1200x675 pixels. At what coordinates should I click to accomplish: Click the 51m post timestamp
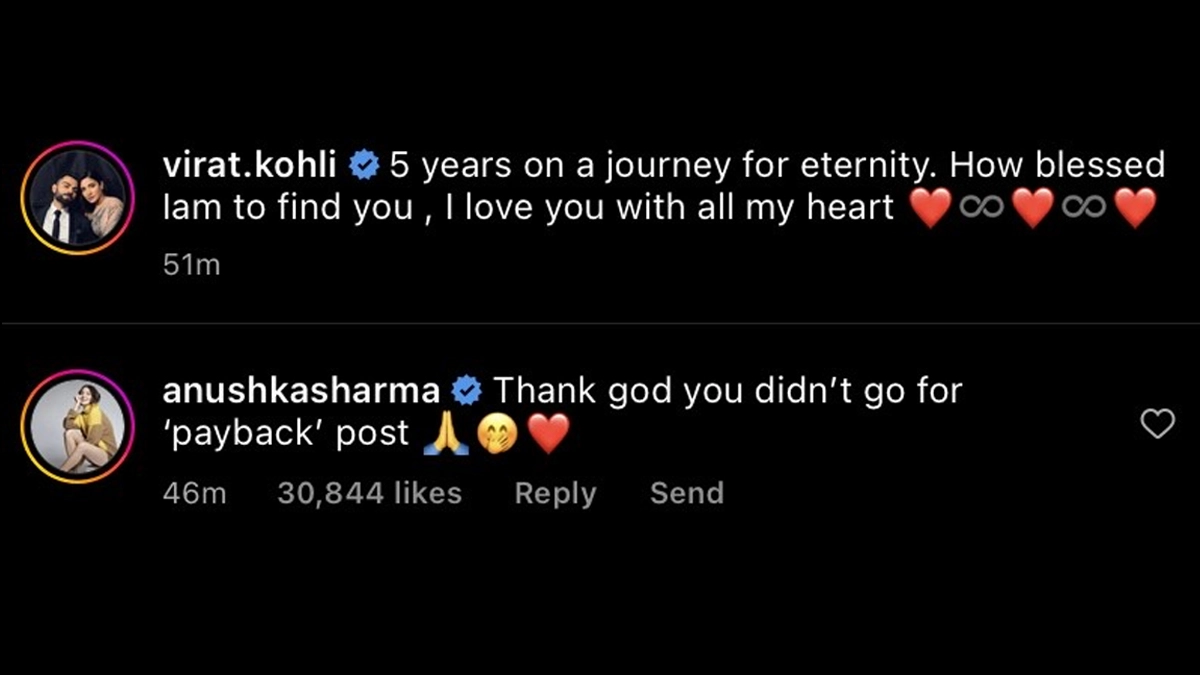point(191,266)
